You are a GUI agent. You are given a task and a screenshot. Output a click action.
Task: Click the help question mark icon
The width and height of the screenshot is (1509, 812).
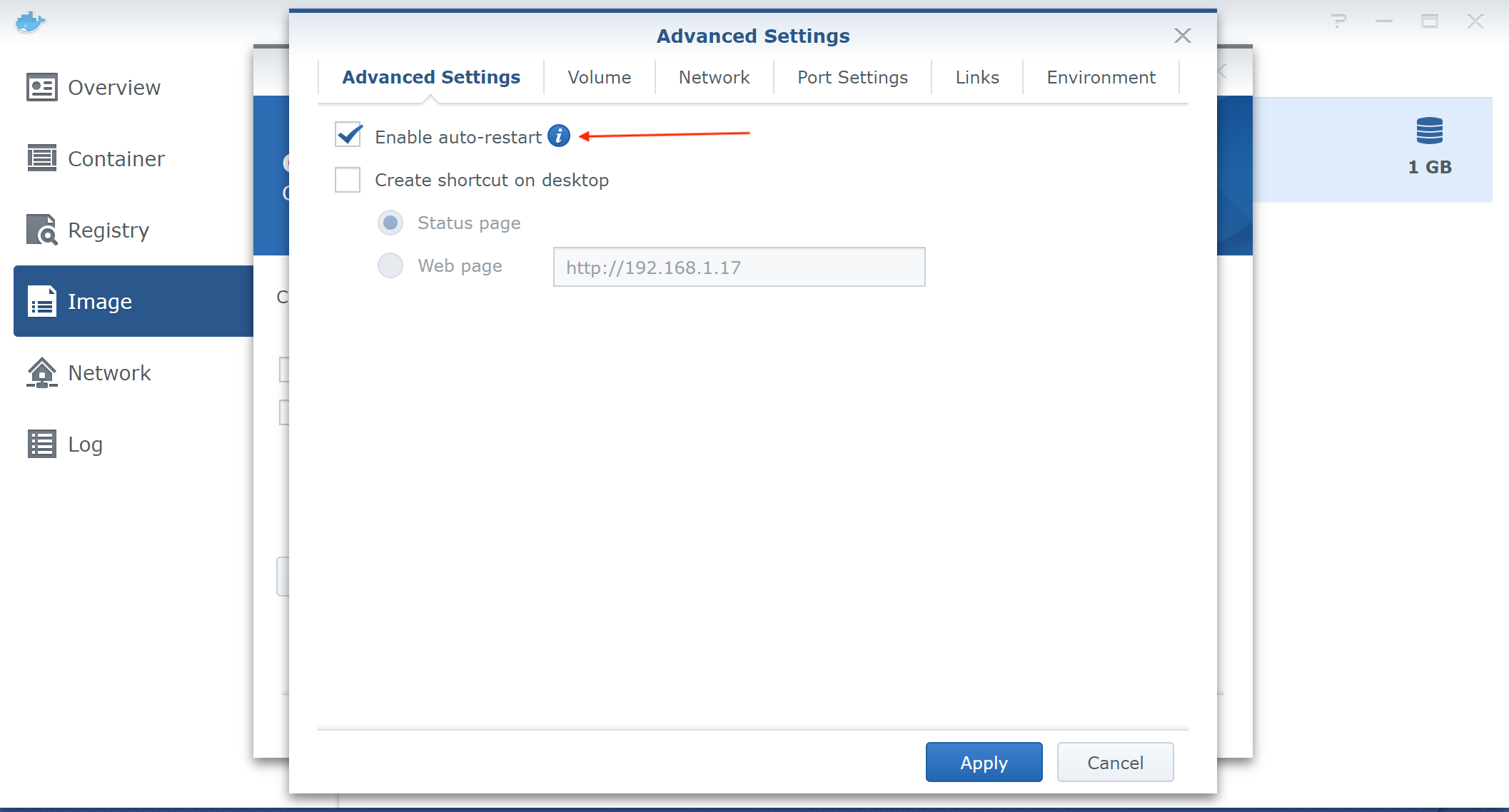pos(1339,21)
